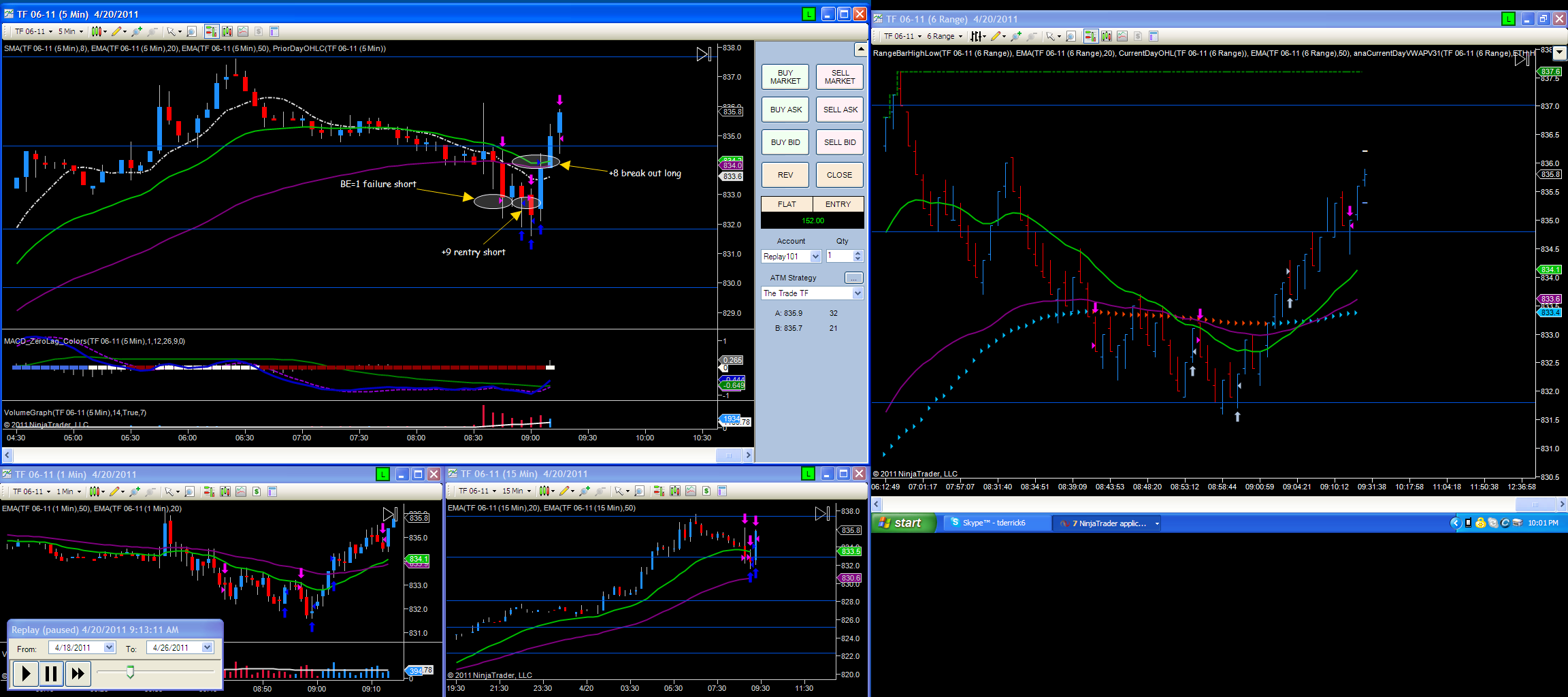
Task: Open the NinjaTrader application taskbar group
Action: click(1107, 523)
